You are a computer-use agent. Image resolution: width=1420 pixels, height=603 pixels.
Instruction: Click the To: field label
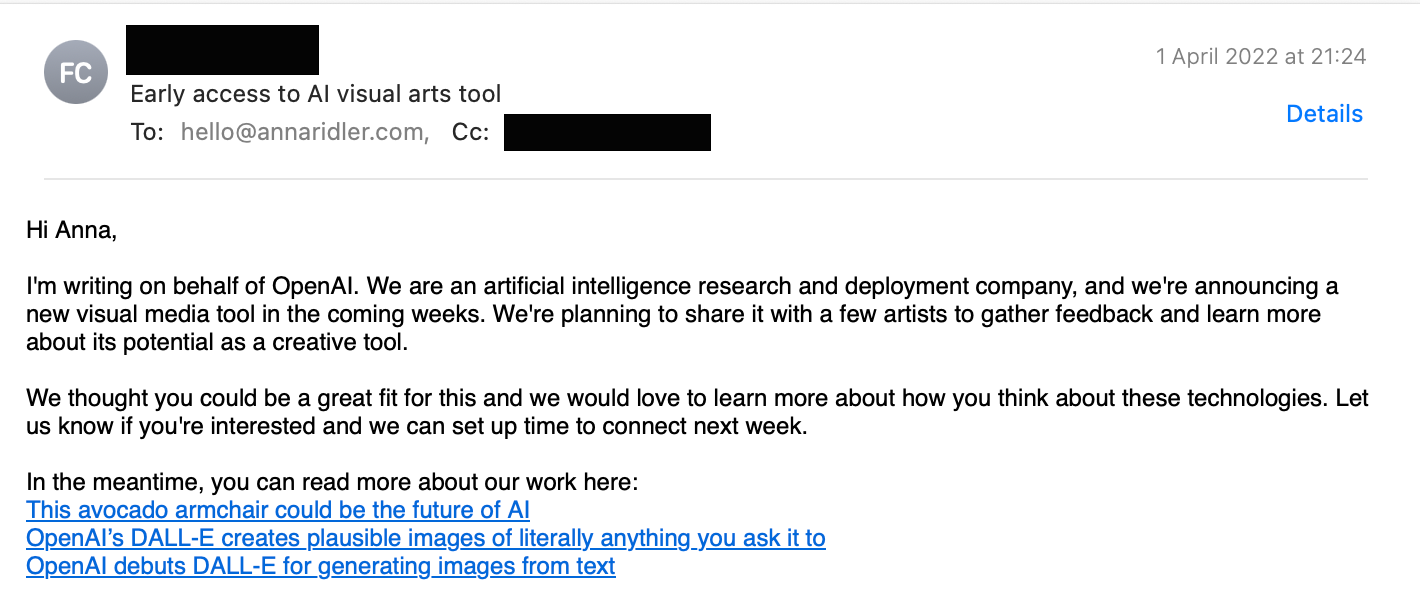point(147,132)
